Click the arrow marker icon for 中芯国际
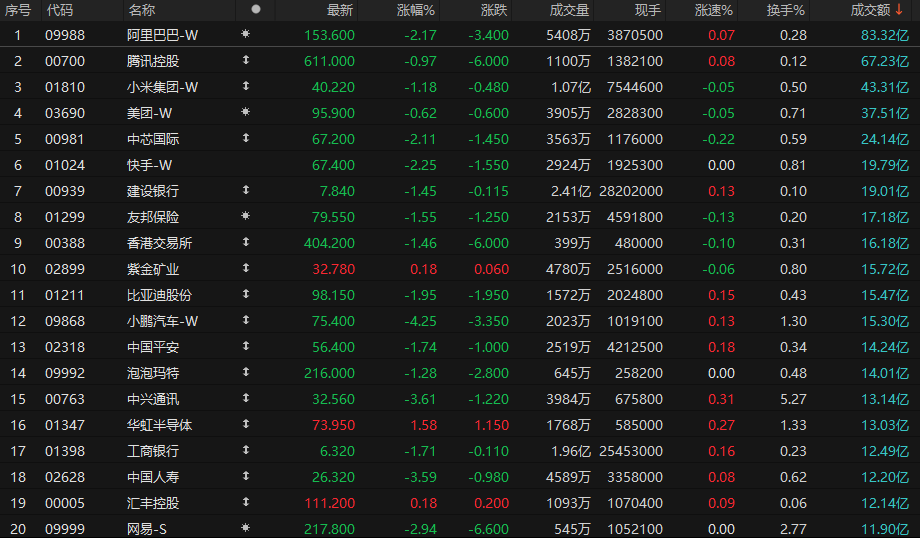Image resolution: width=920 pixels, height=538 pixels. click(246, 138)
